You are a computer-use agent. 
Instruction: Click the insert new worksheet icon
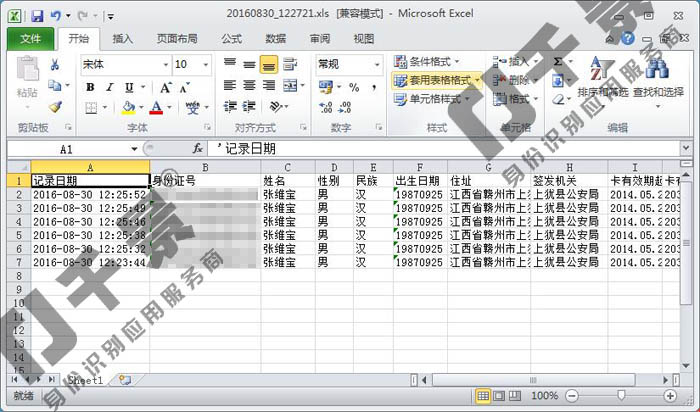(x=124, y=380)
